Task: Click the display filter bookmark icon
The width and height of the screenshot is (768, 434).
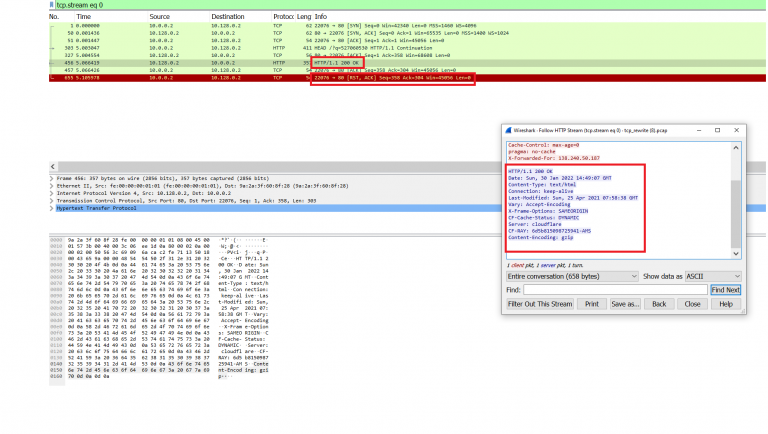Action: point(51,5)
